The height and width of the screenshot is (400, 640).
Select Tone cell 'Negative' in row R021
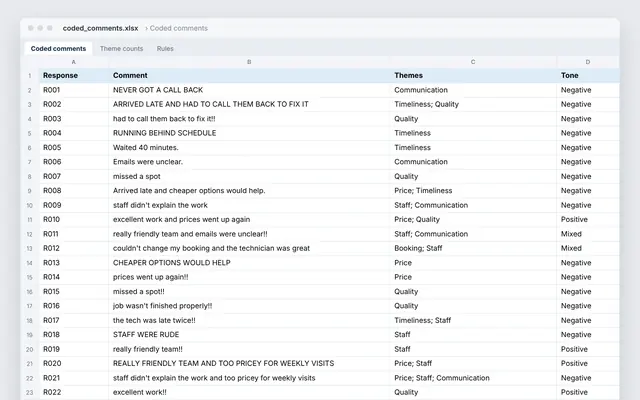pyautogui.click(x=588, y=378)
